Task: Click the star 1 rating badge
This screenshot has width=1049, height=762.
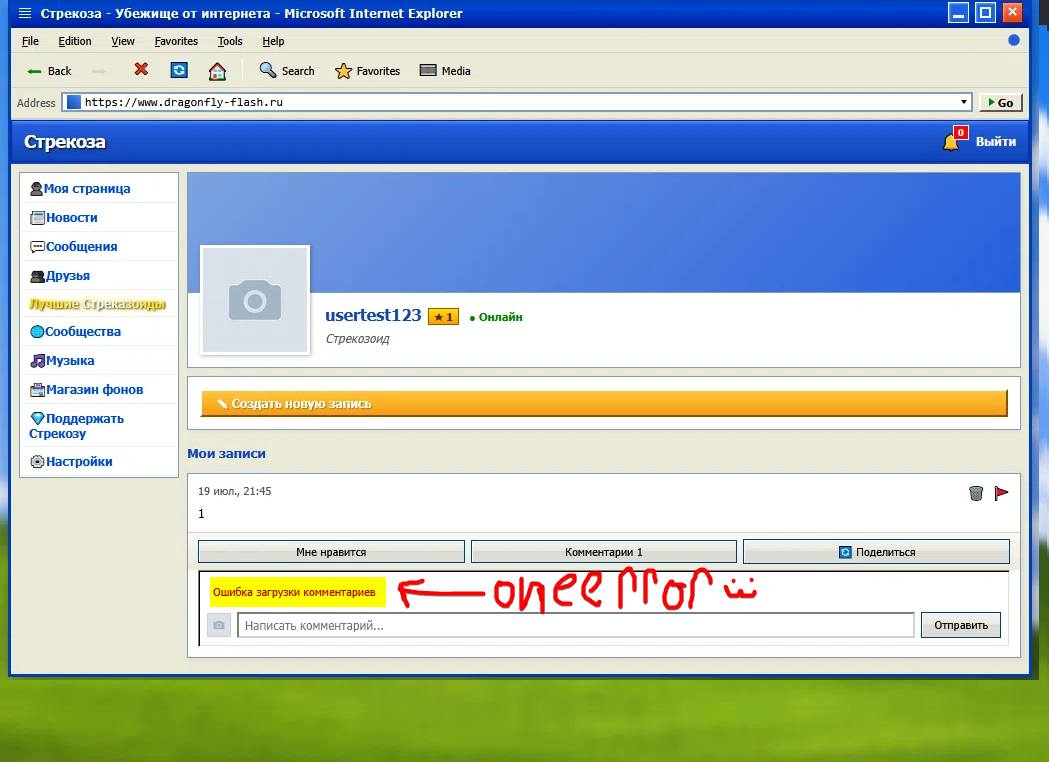Action: point(444,317)
